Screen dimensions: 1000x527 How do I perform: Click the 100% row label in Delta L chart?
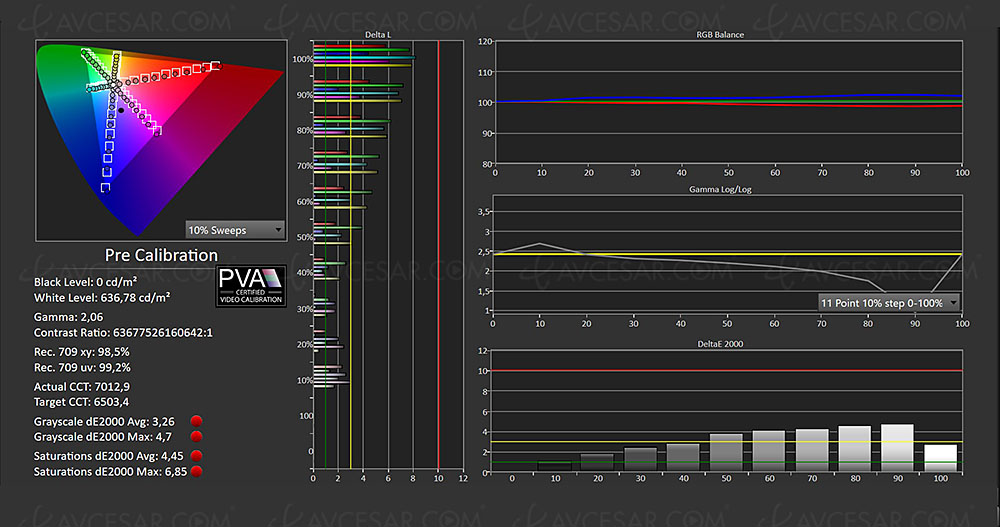point(301,59)
